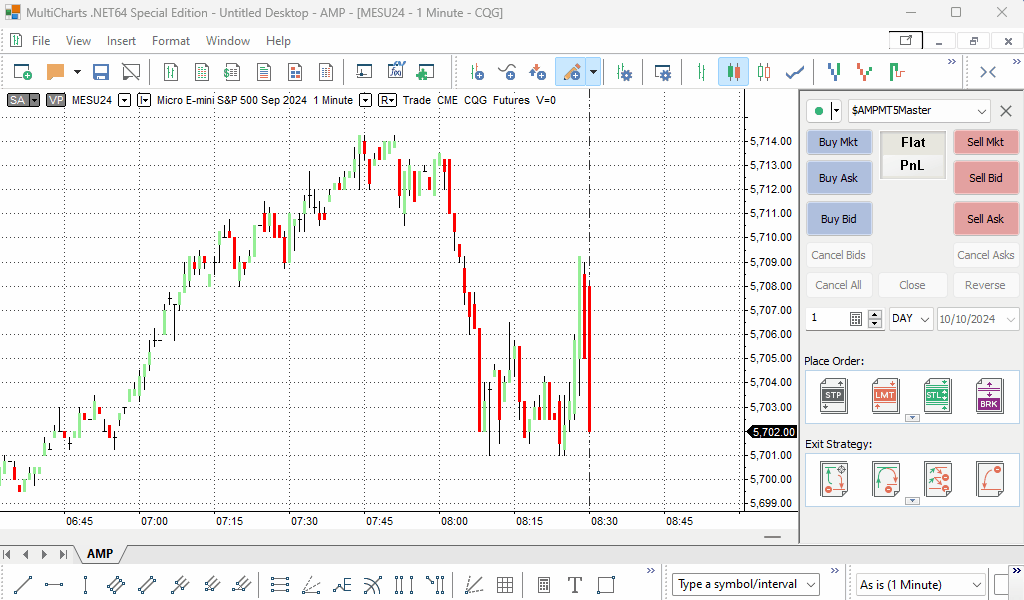Open the DAY time-in-force dropdown
This screenshot has width=1024, height=600.
pyautogui.click(x=911, y=319)
